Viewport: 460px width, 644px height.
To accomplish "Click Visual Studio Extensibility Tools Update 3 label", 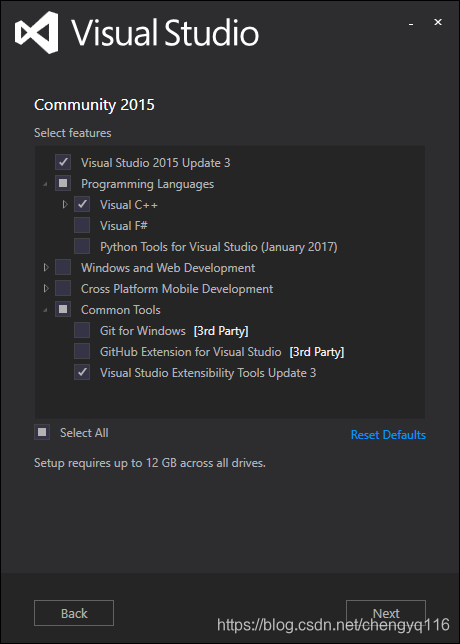I will click(208, 373).
